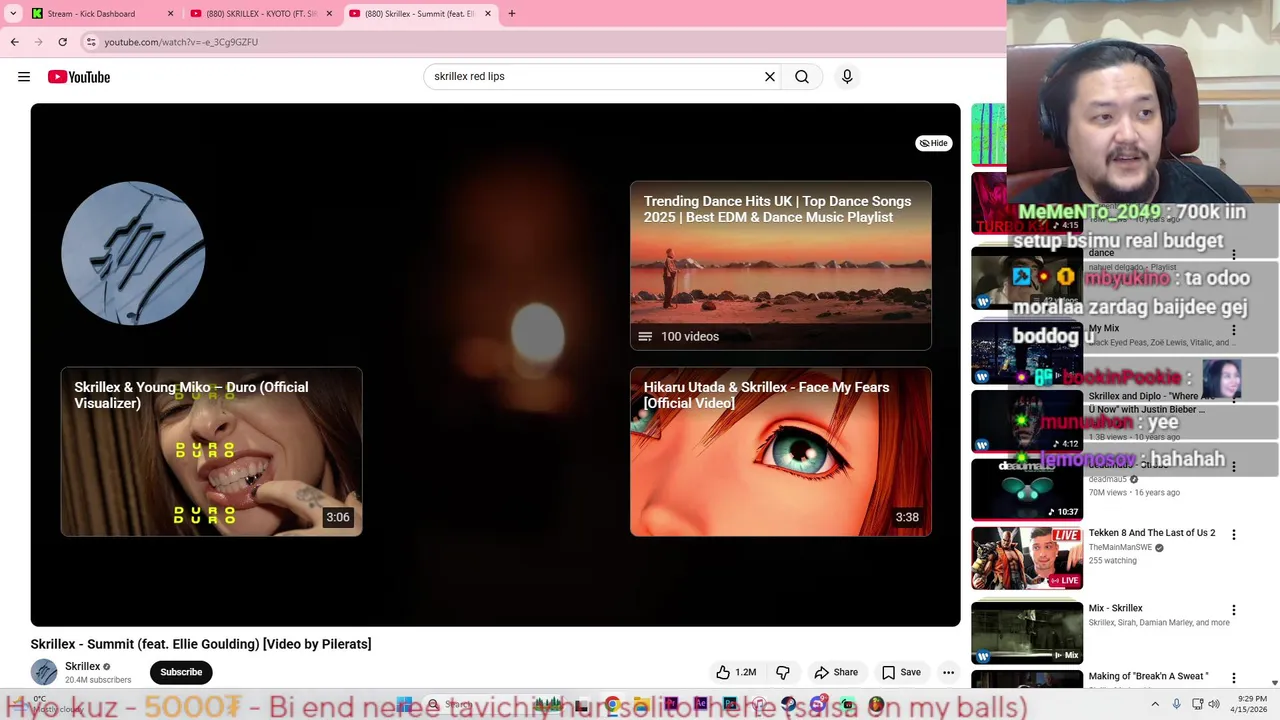Click TheMainManSWE channel name
This screenshot has width=1280, height=720.
coord(1120,548)
